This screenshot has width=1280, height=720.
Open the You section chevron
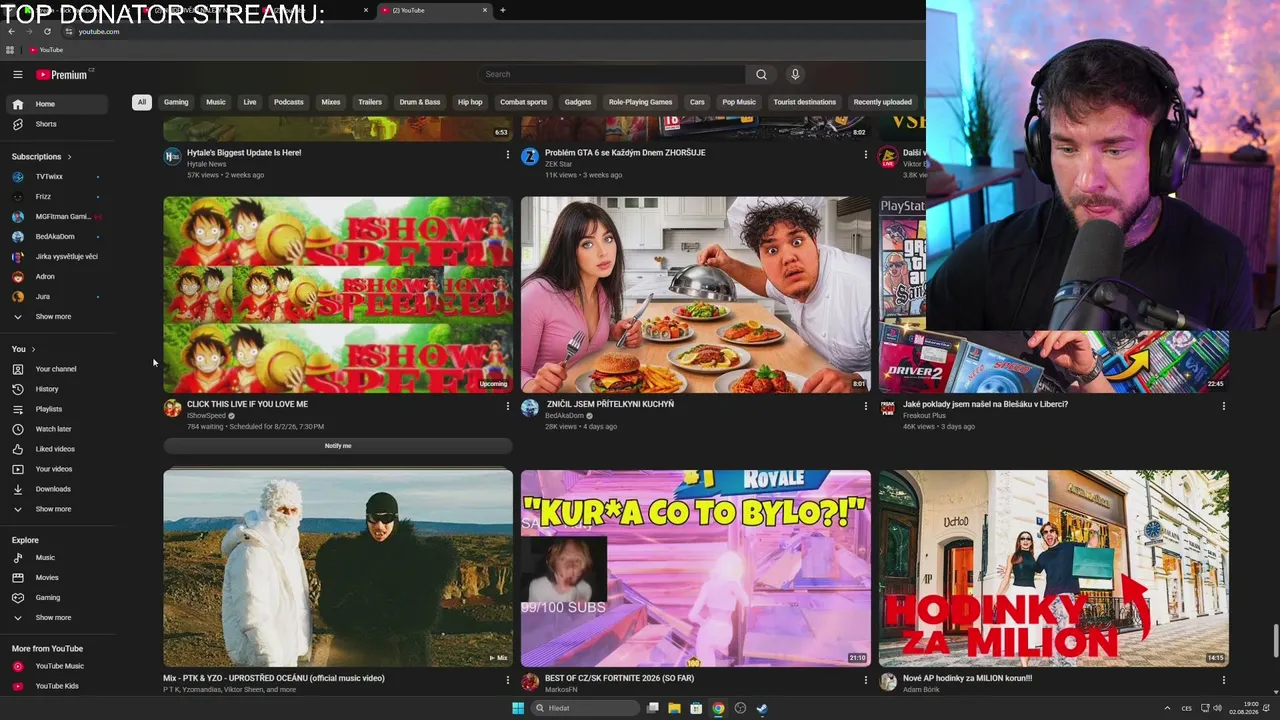tap(33, 349)
